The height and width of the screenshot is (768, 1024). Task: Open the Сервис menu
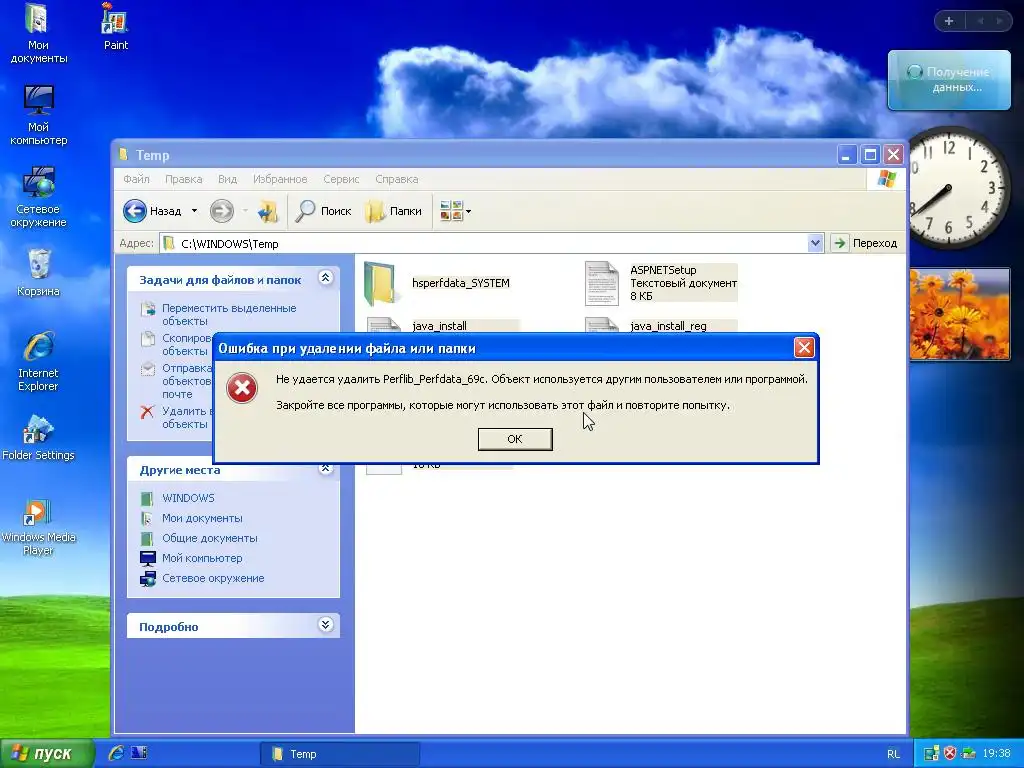[341, 179]
